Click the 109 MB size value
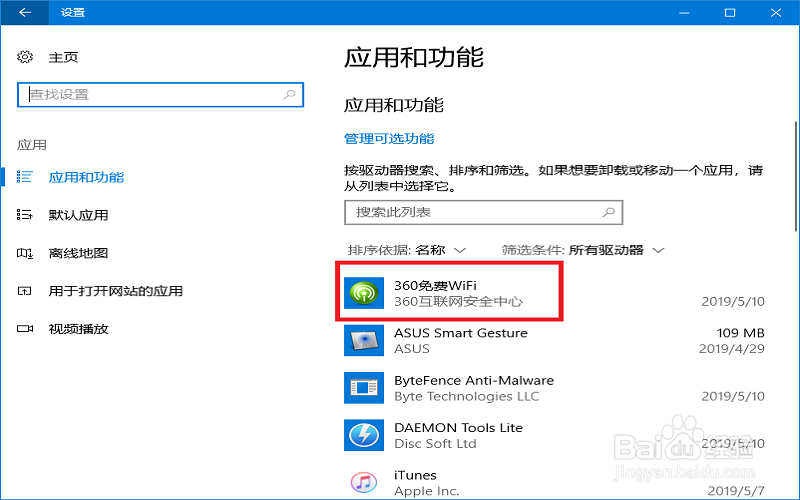Viewport: 800px width, 500px height. click(740, 333)
